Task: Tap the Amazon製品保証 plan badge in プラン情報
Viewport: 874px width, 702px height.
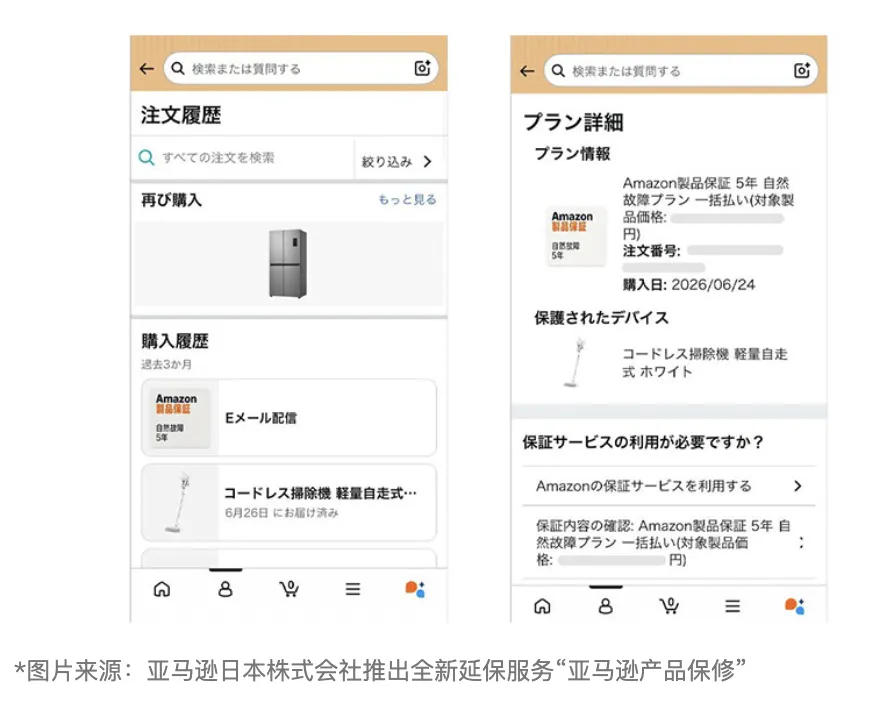Action: coord(575,236)
